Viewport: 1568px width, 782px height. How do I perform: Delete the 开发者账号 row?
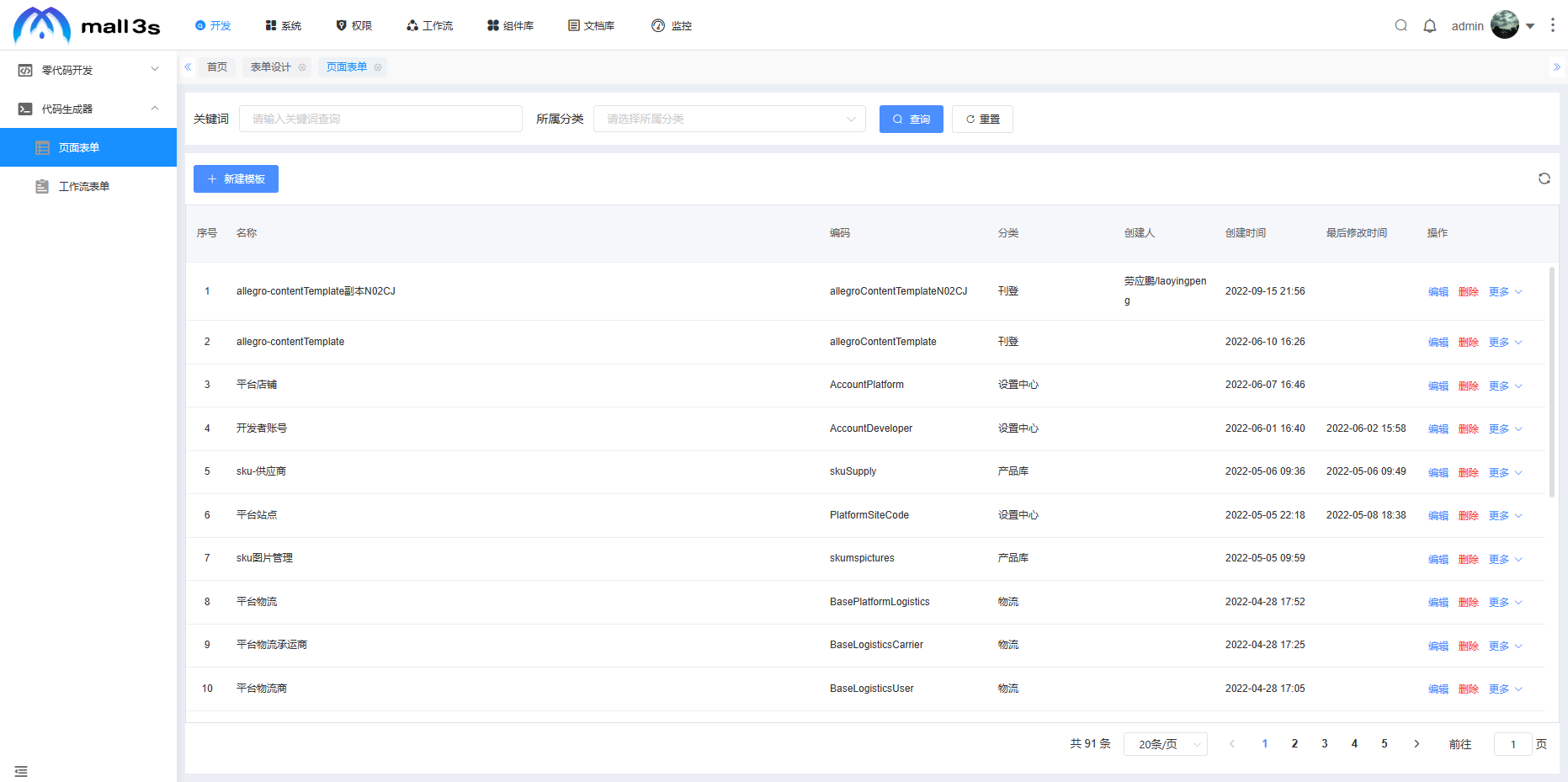point(1469,429)
